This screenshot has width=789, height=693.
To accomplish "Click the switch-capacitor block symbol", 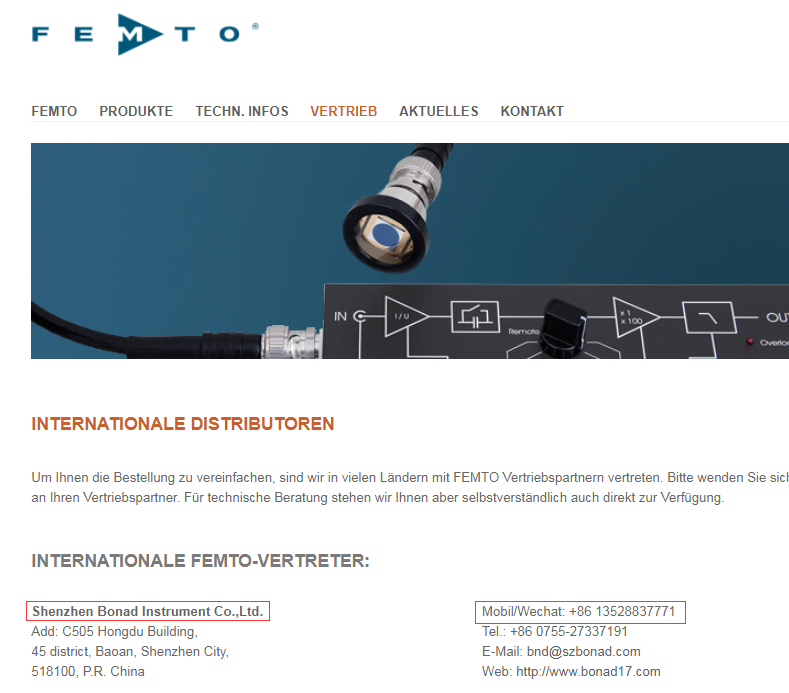I will point(475,317).
